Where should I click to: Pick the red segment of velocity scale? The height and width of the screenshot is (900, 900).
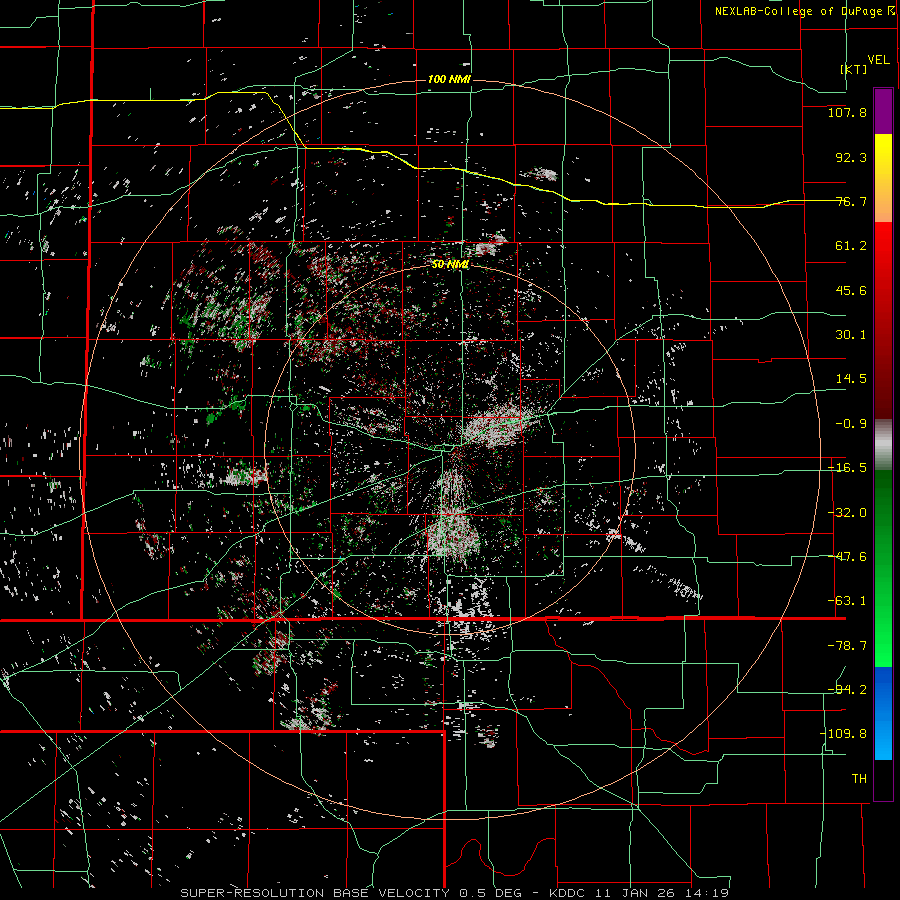[x=883, y=320]
